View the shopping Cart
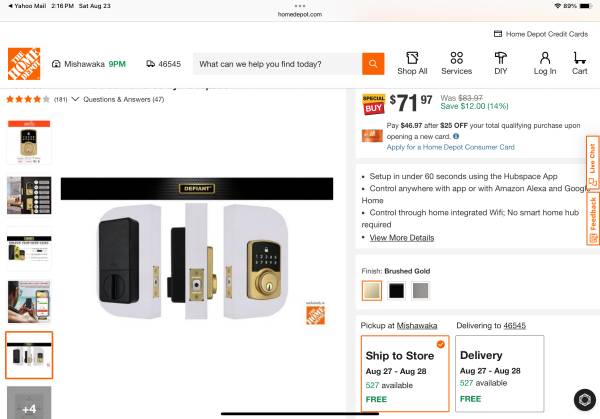 [x=579, y=63]
